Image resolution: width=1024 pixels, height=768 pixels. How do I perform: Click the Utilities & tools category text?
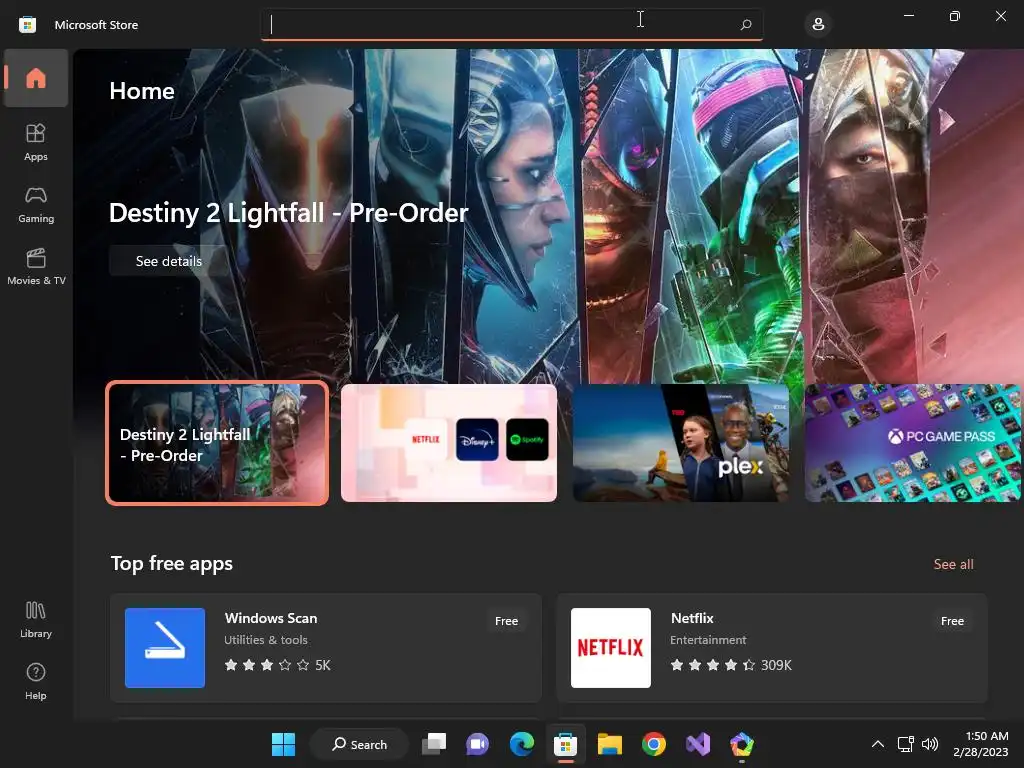(x=266, y=640)
